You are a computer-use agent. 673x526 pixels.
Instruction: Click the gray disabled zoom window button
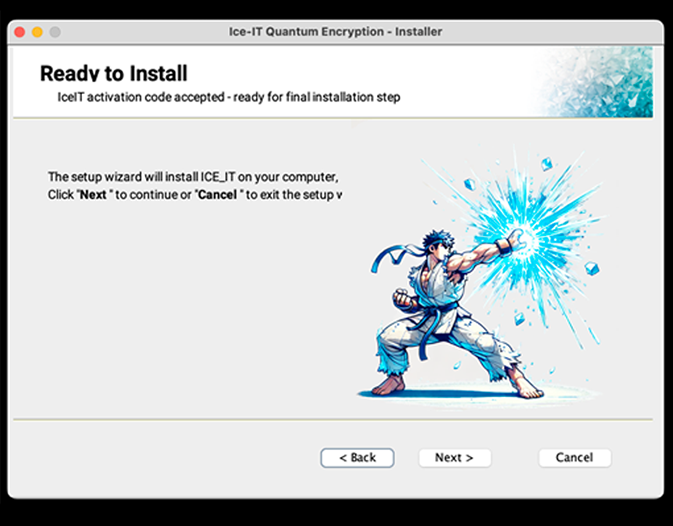pyautogui.click(x=55, y=32)
